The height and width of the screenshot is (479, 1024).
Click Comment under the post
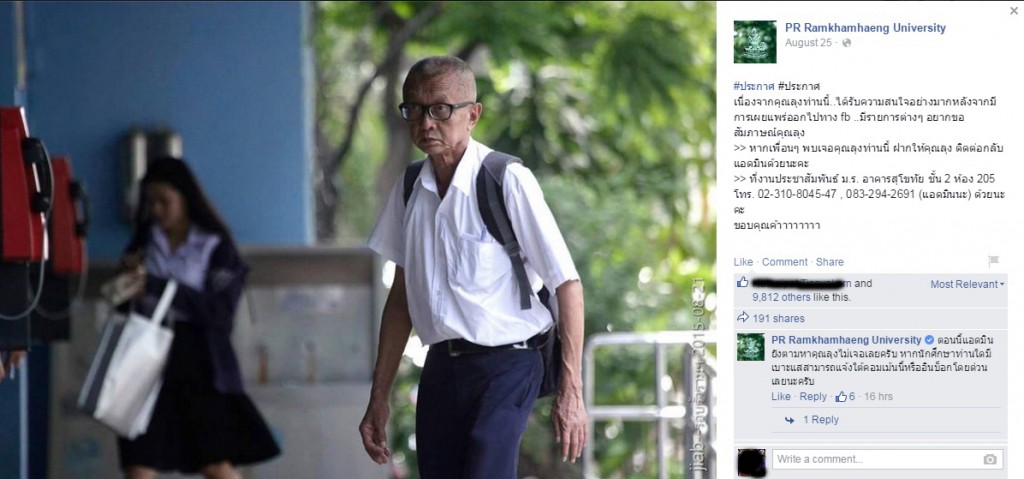point(784,262)
